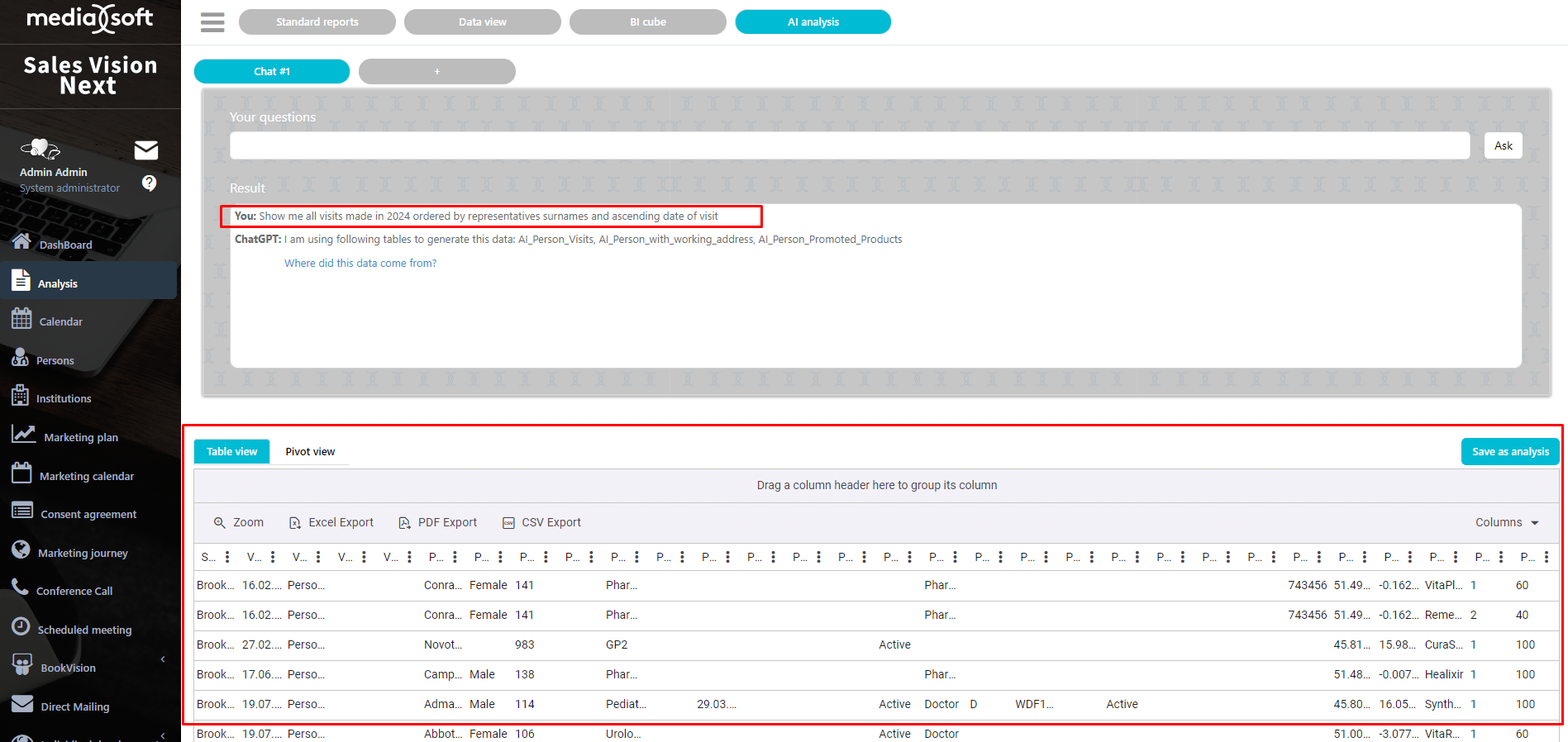The width and height of the screenshot is (1568, 742).
Task: Open the Standard reports tab
Action: (x=317, y=22)
